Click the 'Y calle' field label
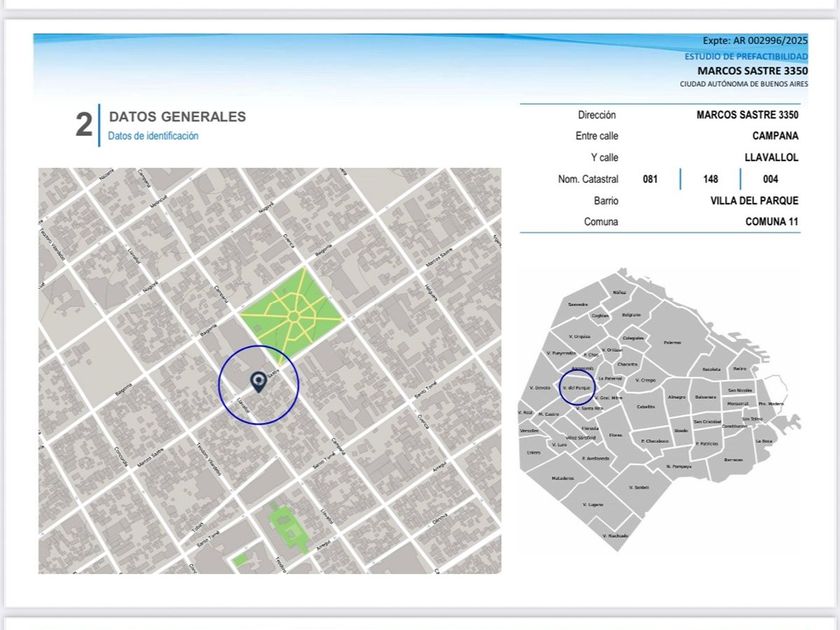Screen dimensions: 840x630 (605, 158)
